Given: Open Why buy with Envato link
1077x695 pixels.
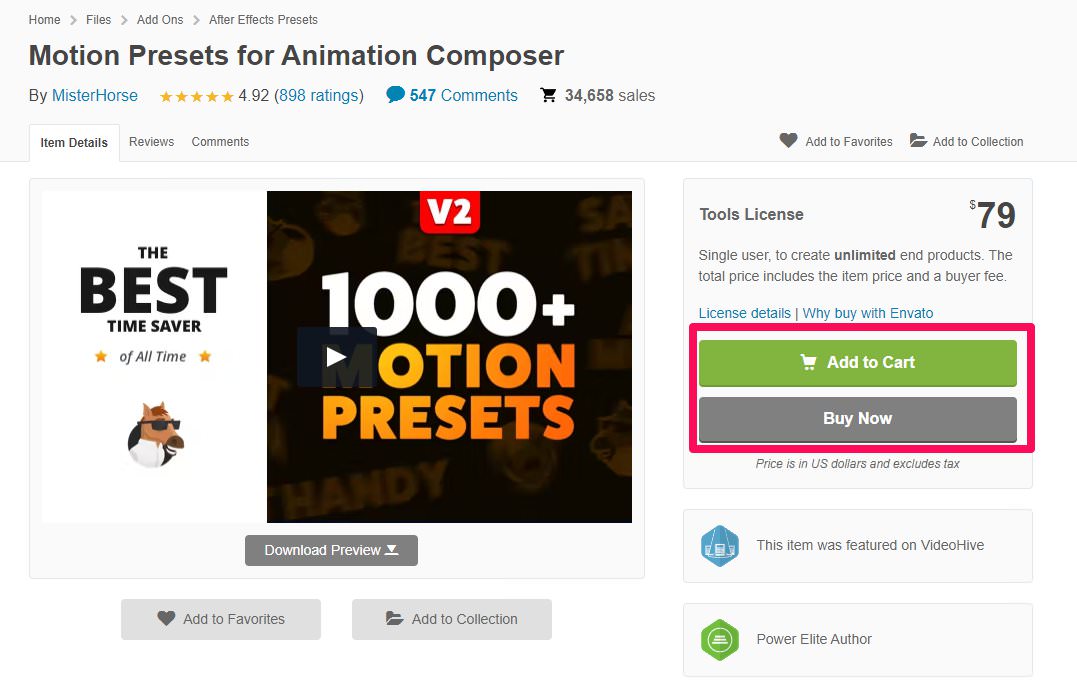Looking at the screenshot, I should tap(868, 313).
